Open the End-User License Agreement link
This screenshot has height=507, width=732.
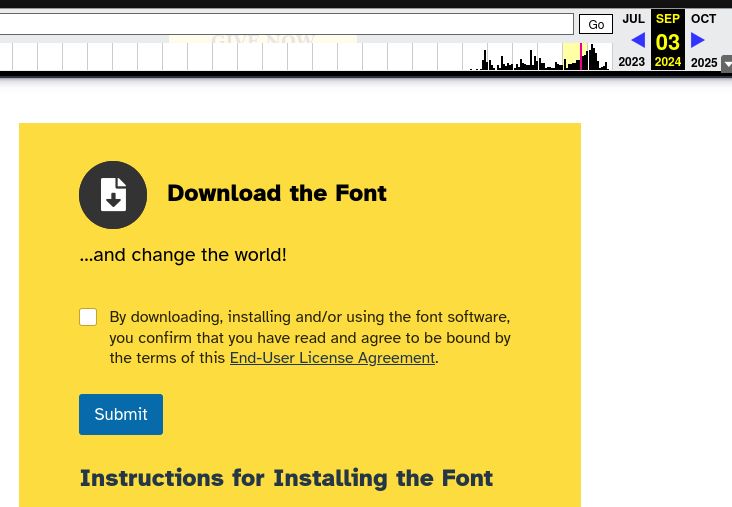(332, 358)
